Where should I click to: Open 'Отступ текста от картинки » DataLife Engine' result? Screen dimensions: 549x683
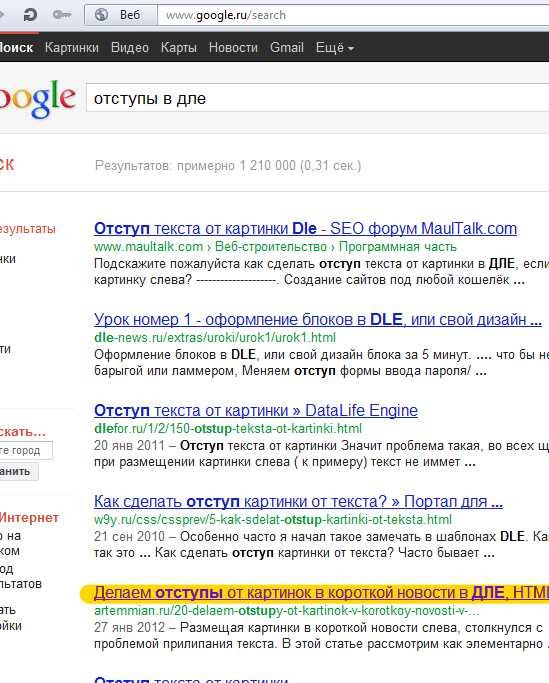pos(256,410)
